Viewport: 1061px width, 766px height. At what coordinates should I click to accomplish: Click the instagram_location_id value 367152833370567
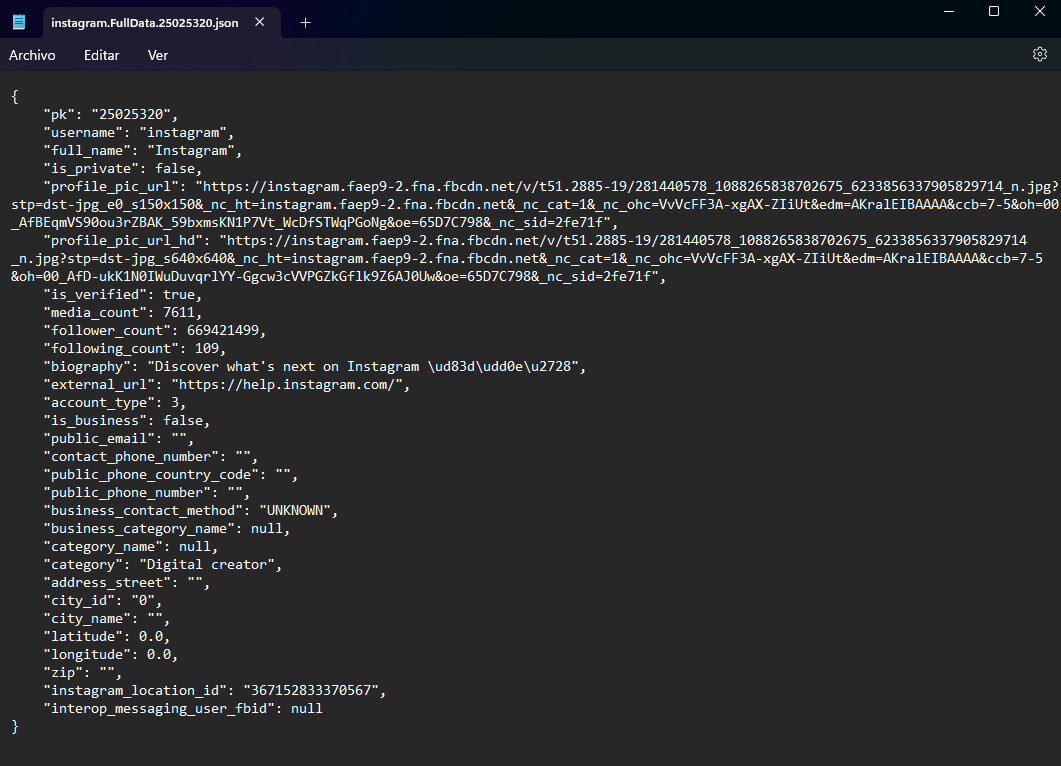[311, 690]
